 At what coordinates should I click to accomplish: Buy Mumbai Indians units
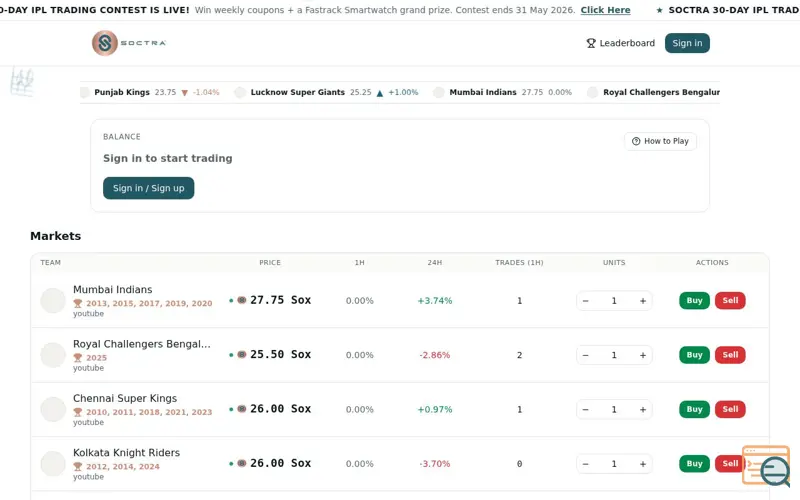click(x=694, y=301)
